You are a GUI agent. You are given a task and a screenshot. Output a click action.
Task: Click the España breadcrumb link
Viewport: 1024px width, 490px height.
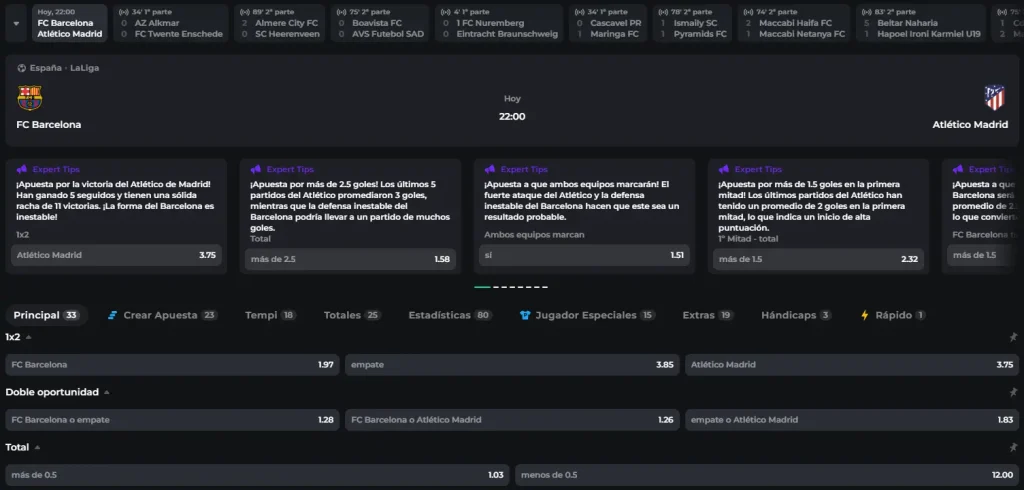pyautogui.click(x=46, y=68)
